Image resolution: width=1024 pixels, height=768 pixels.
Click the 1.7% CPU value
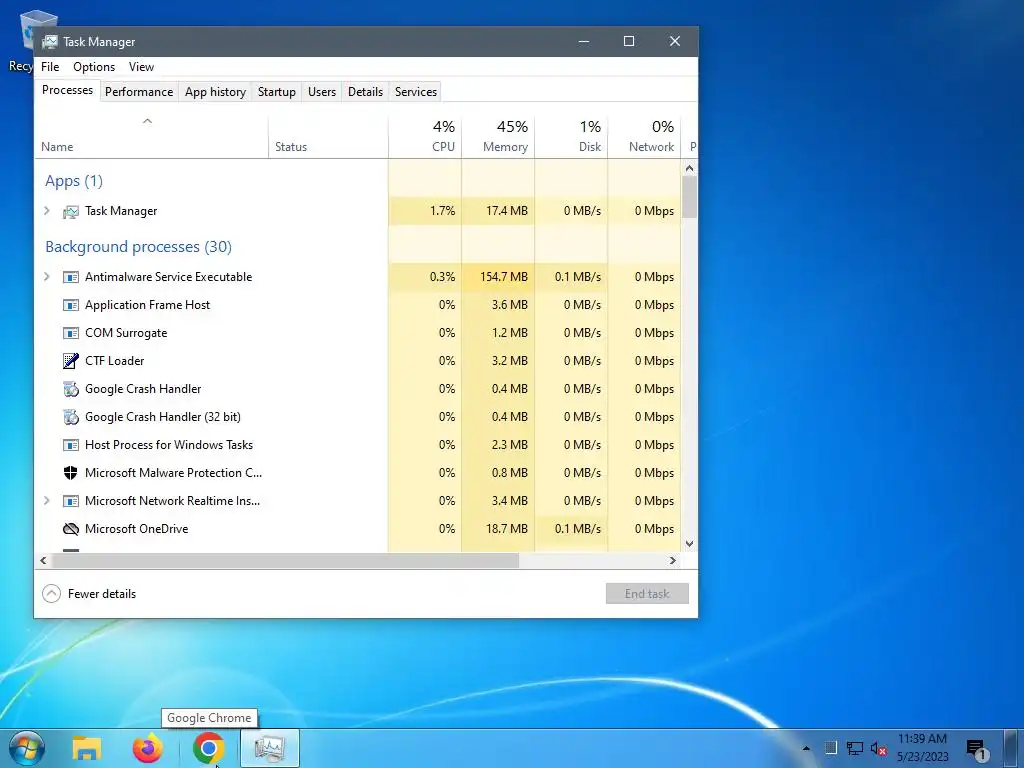pyautogui.click(x=443, y=211)
